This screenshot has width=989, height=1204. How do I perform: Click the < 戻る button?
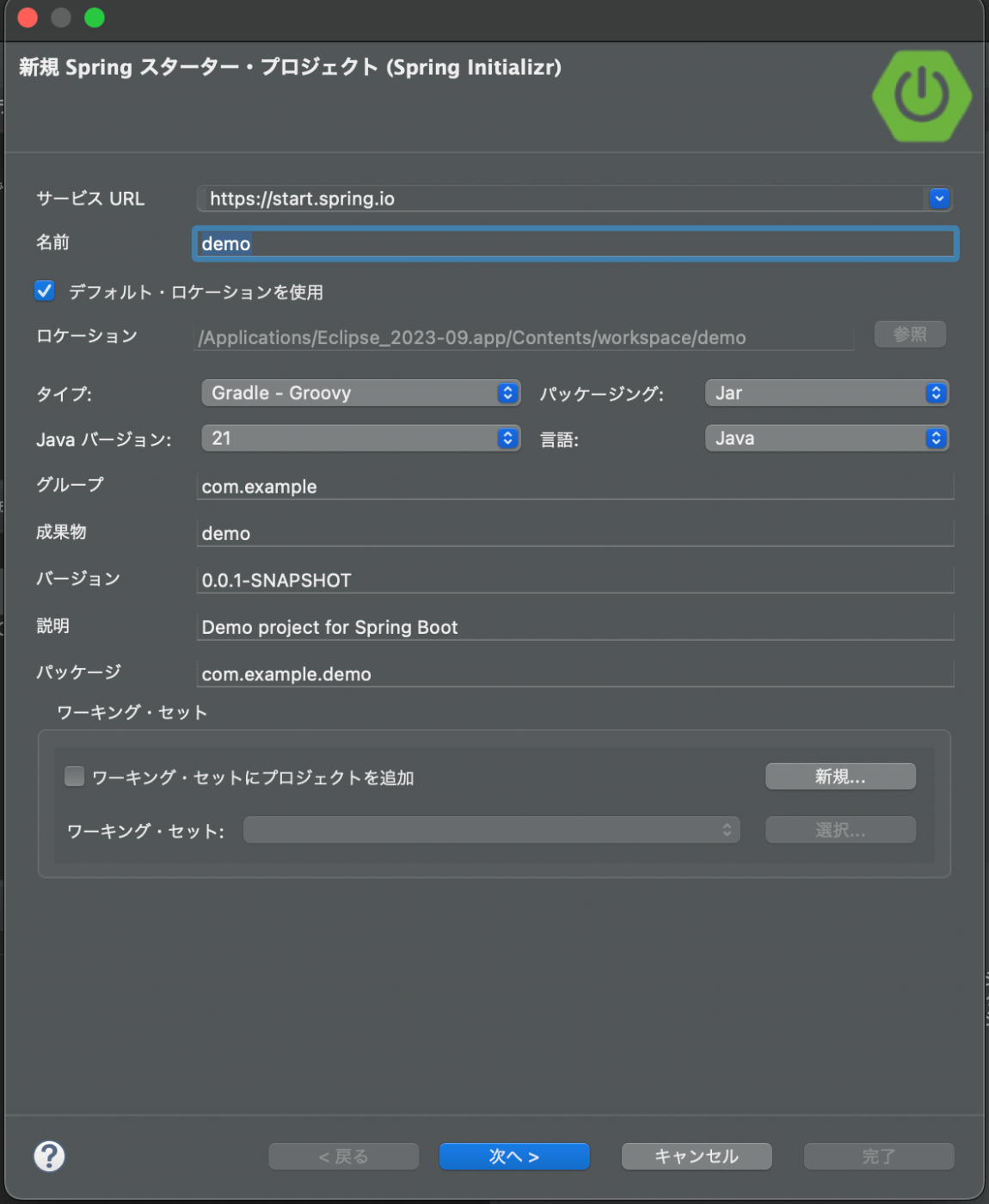coord(343,1157)
